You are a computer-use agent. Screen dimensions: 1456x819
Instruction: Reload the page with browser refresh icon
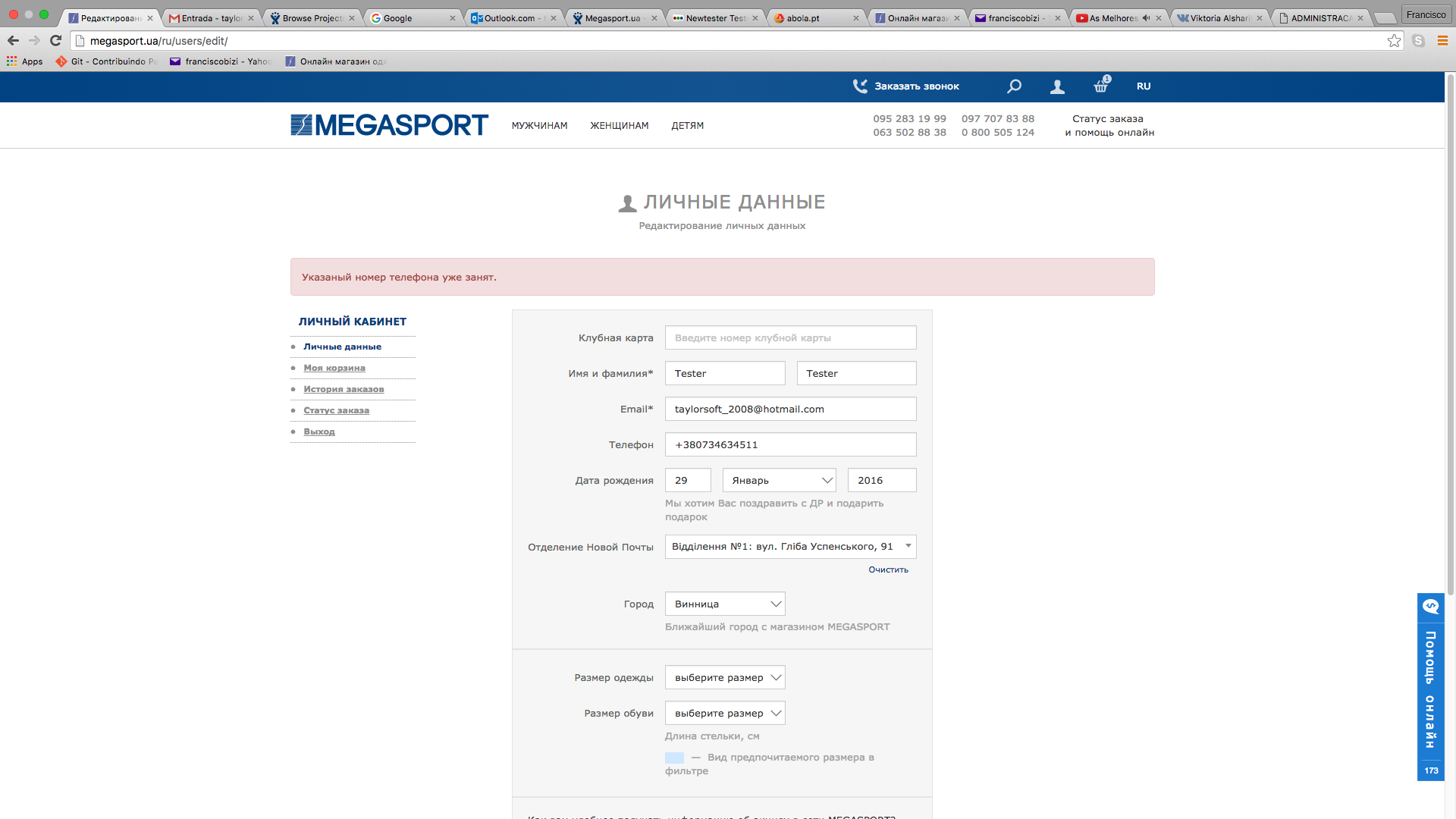(55, 41)
